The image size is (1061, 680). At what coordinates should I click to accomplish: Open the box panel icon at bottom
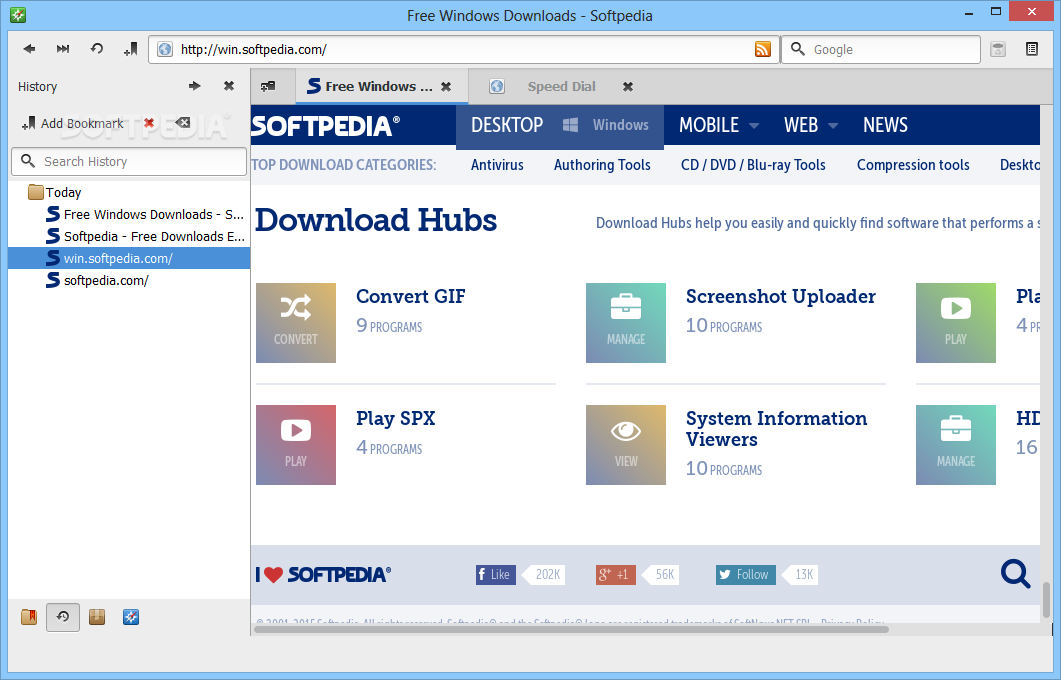[97, 617]
